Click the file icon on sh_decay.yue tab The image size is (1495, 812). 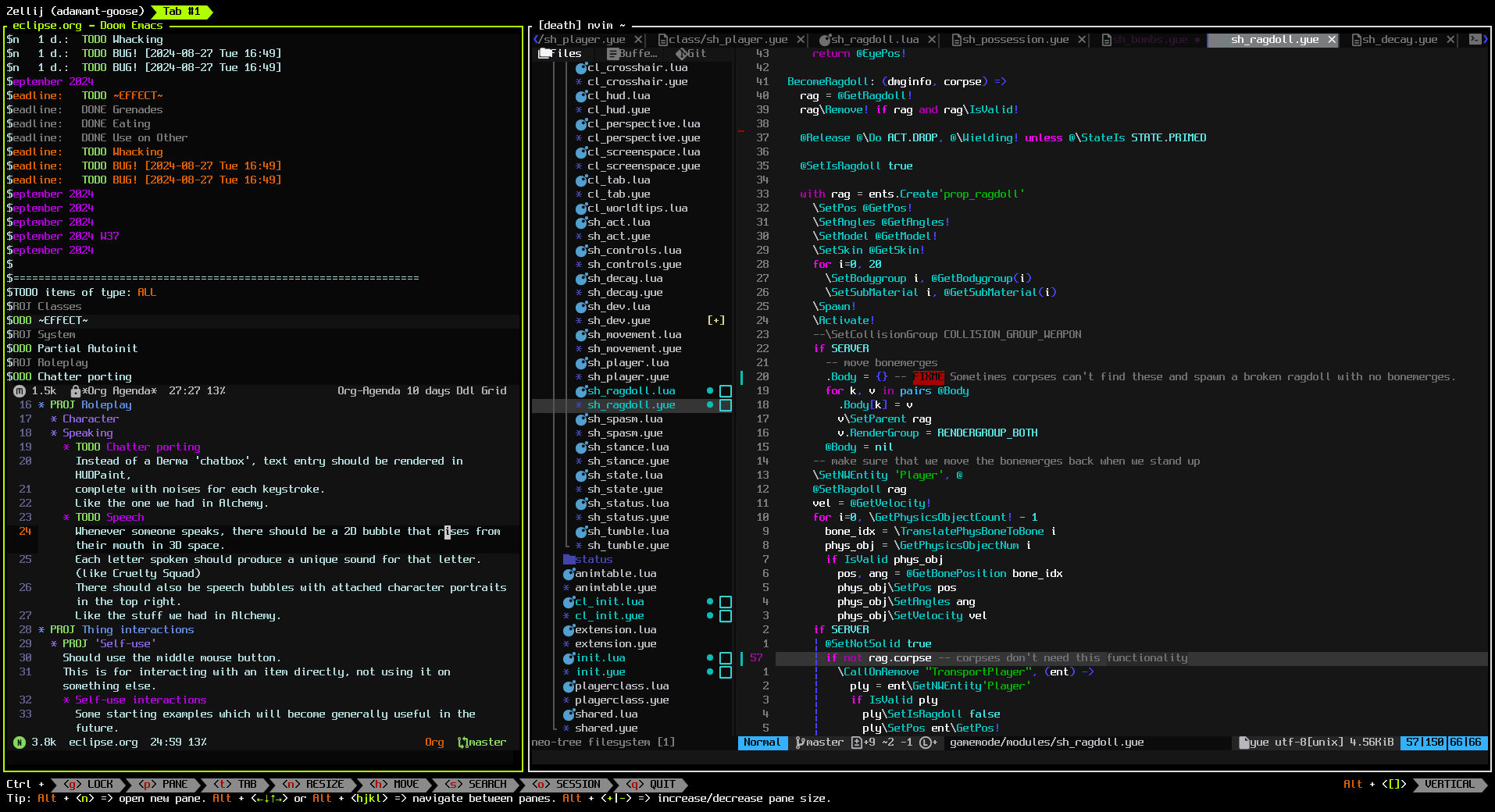tap(1356, 40)
